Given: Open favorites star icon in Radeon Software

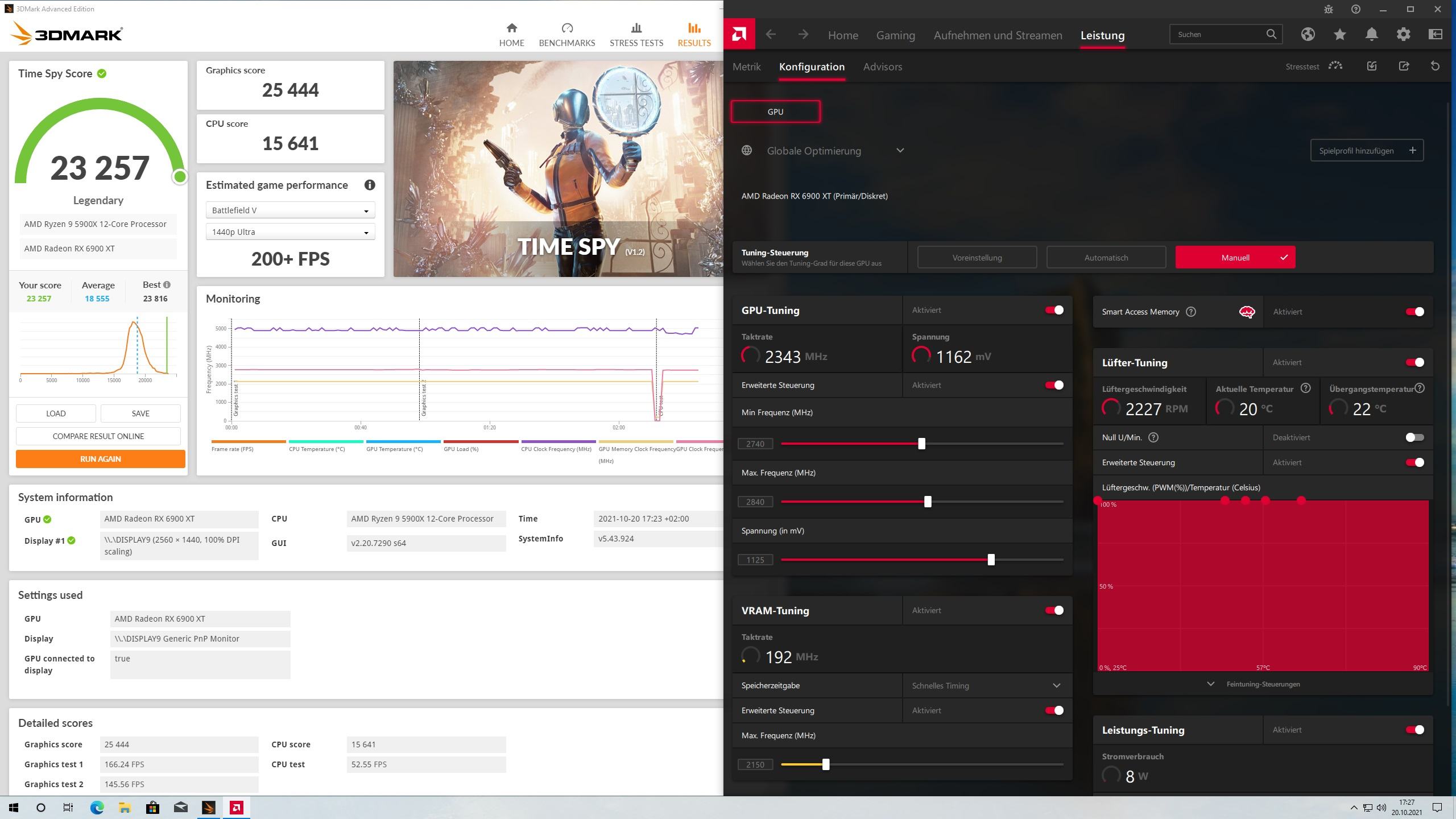Looking at the screenshot, I should pos(1339,34).
